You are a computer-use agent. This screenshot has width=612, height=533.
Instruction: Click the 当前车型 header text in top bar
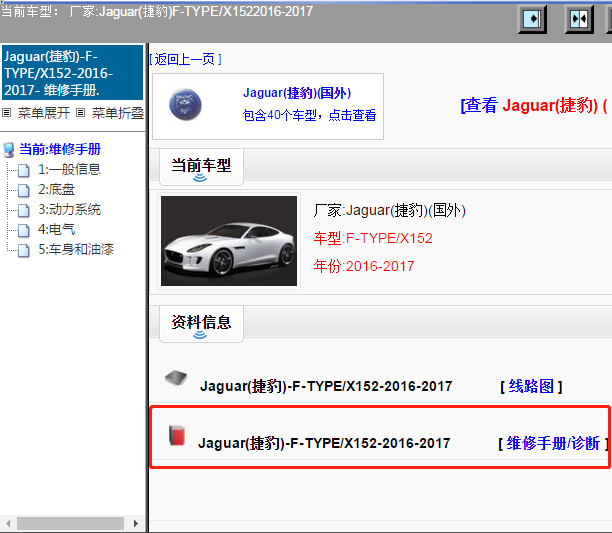157,11
